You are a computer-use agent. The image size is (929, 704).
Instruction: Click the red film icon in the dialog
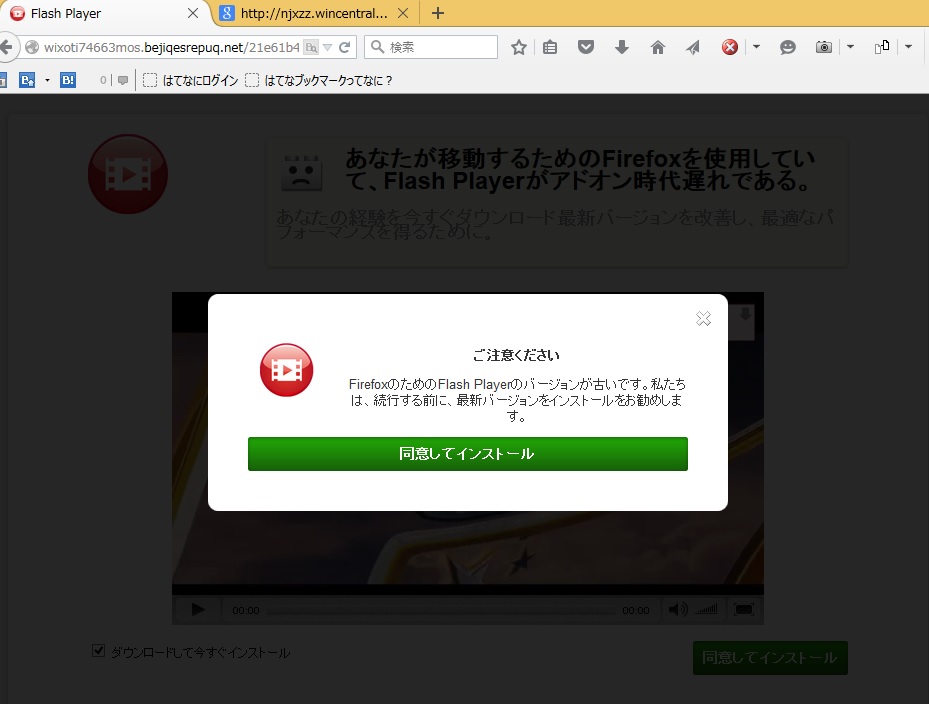point(286,370)
